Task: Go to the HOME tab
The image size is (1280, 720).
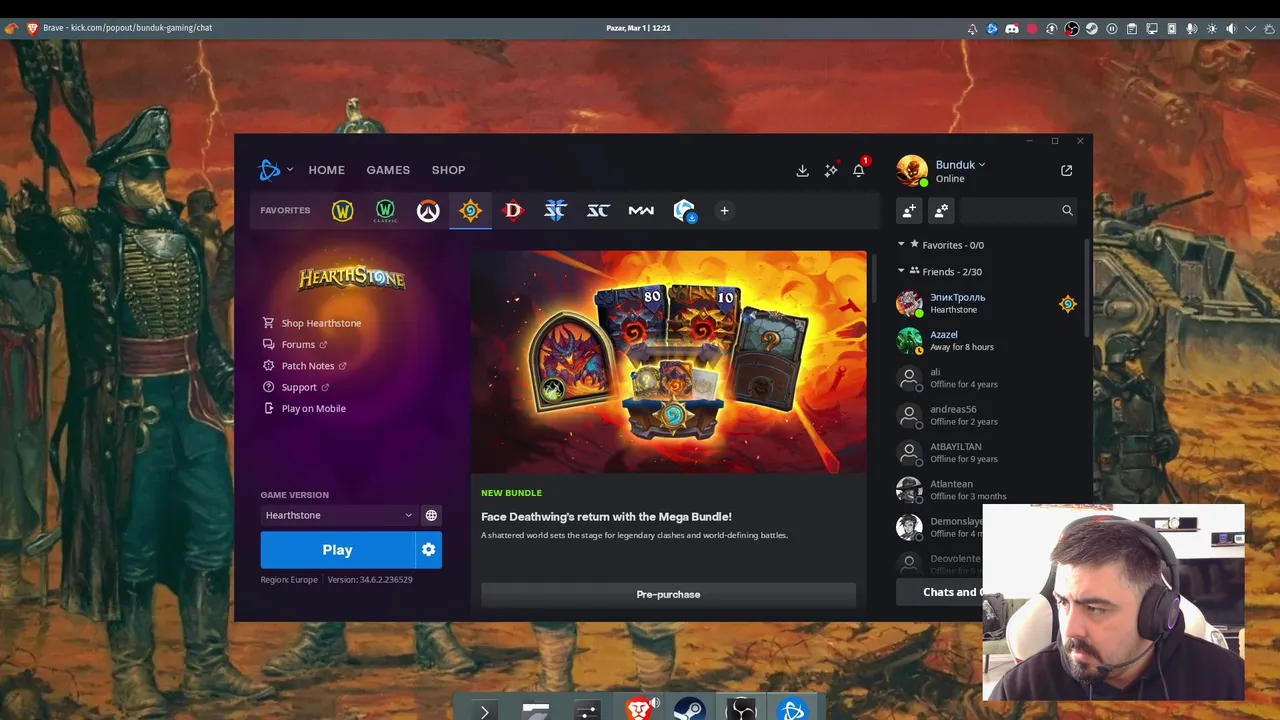Action: click(x=326, y=170)
